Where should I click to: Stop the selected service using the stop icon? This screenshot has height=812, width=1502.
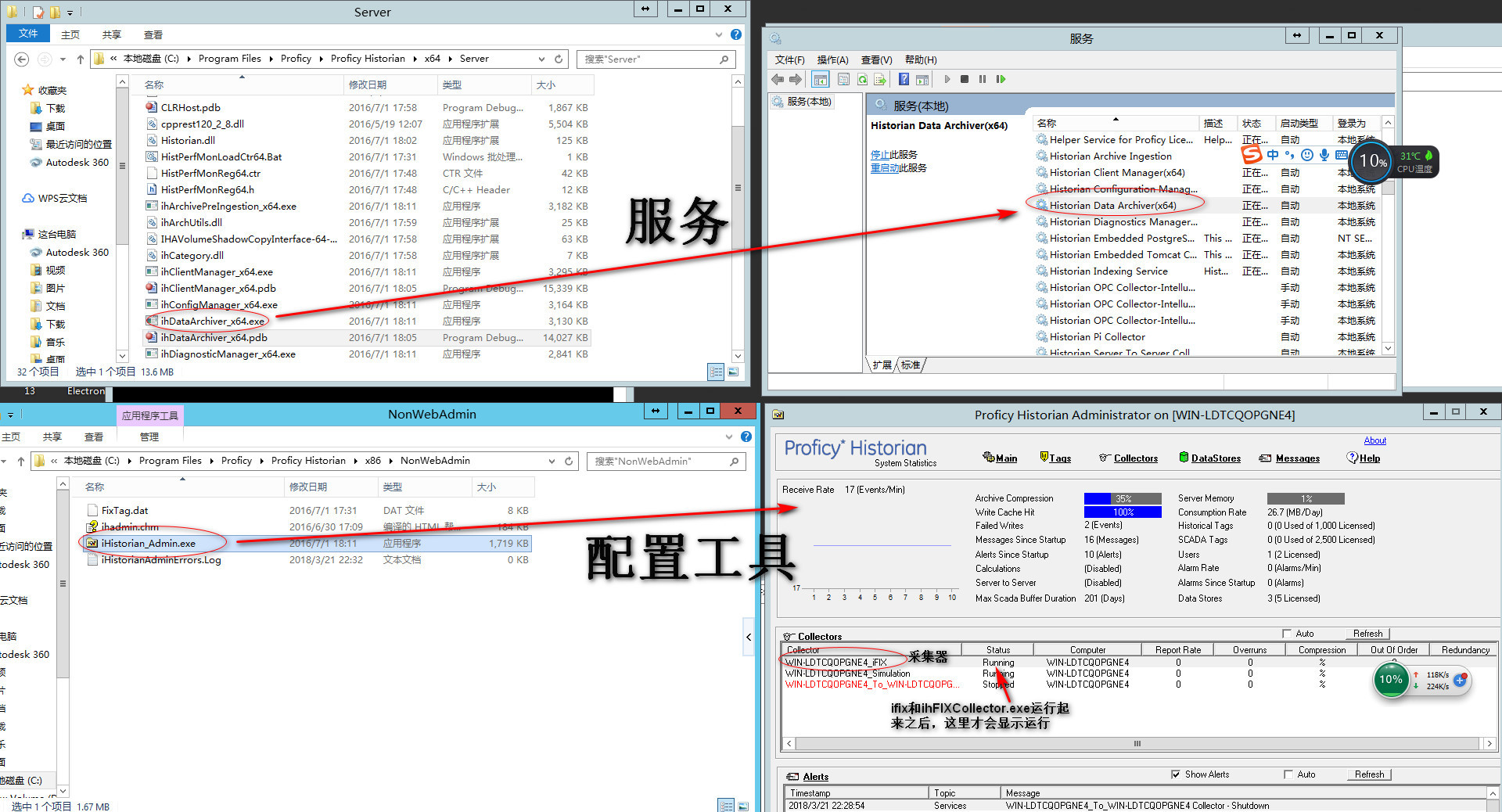tap(965, 79)
